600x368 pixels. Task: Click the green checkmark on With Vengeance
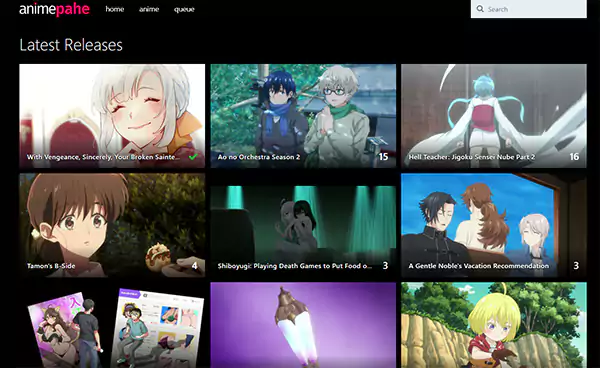pos(193,156)
